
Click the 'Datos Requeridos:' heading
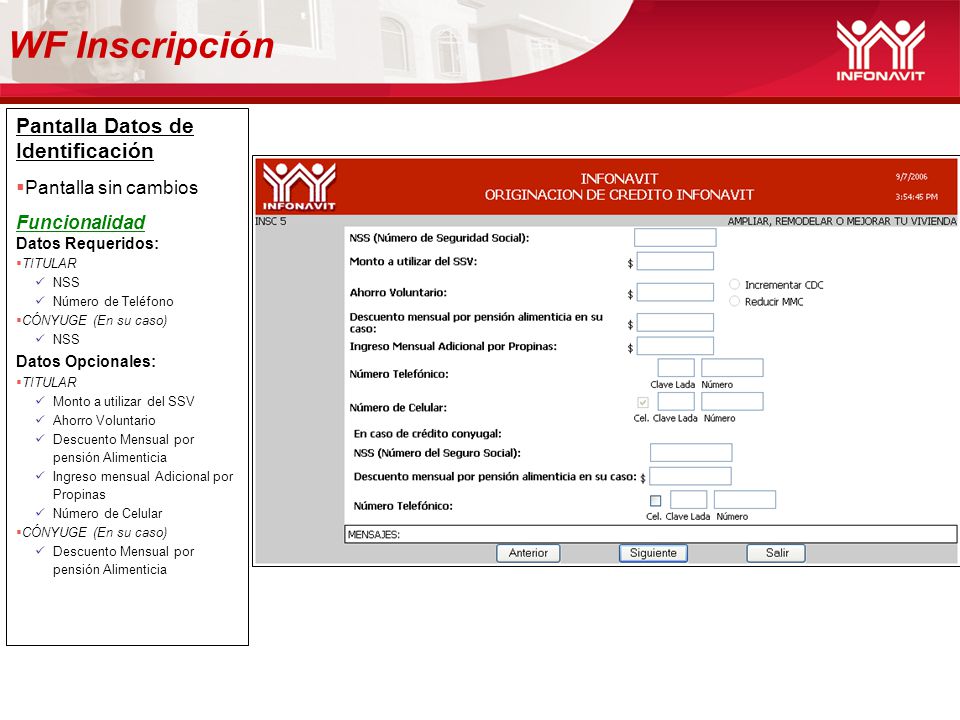(x=88, y=244)
